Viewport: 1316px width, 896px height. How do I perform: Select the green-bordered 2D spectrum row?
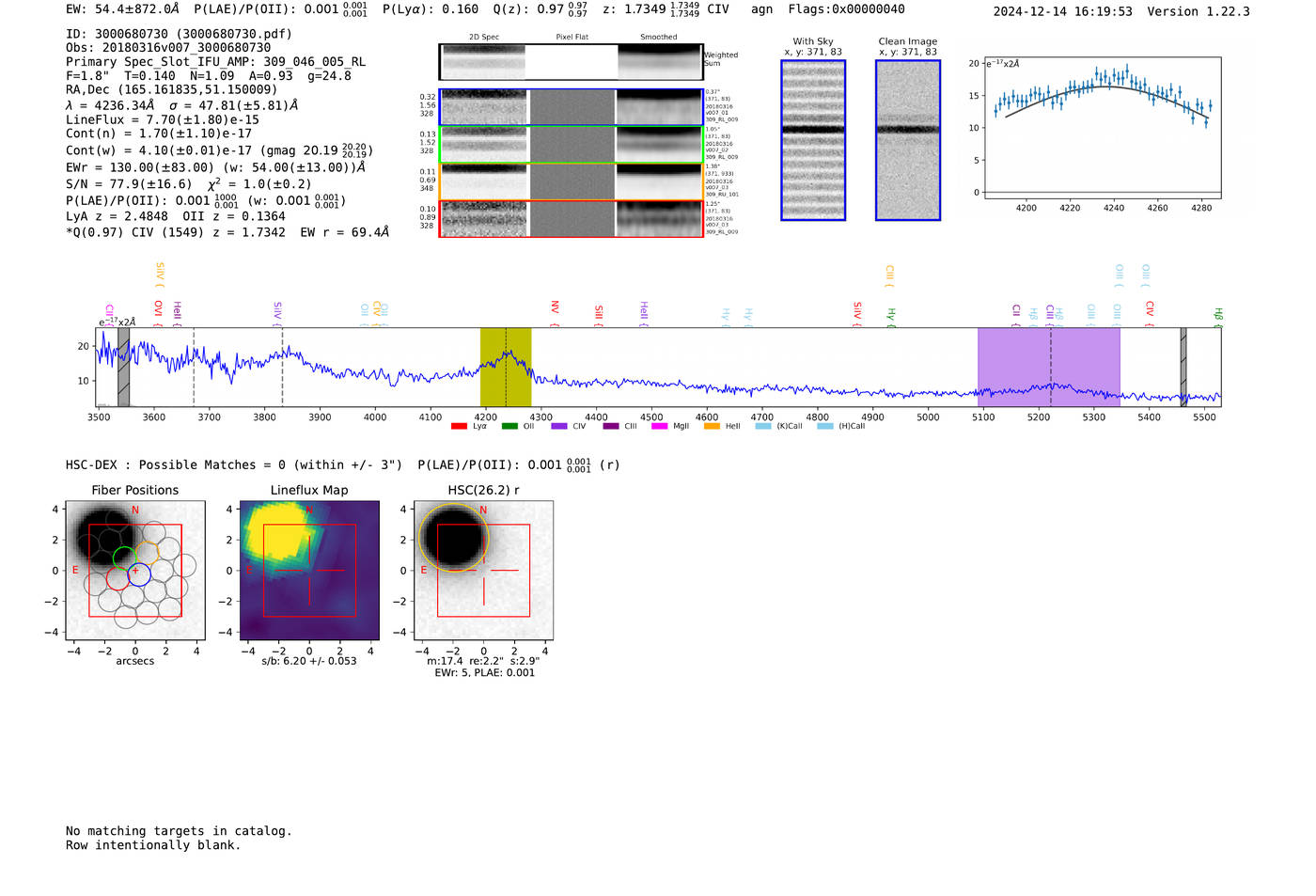tap(572, 145)
